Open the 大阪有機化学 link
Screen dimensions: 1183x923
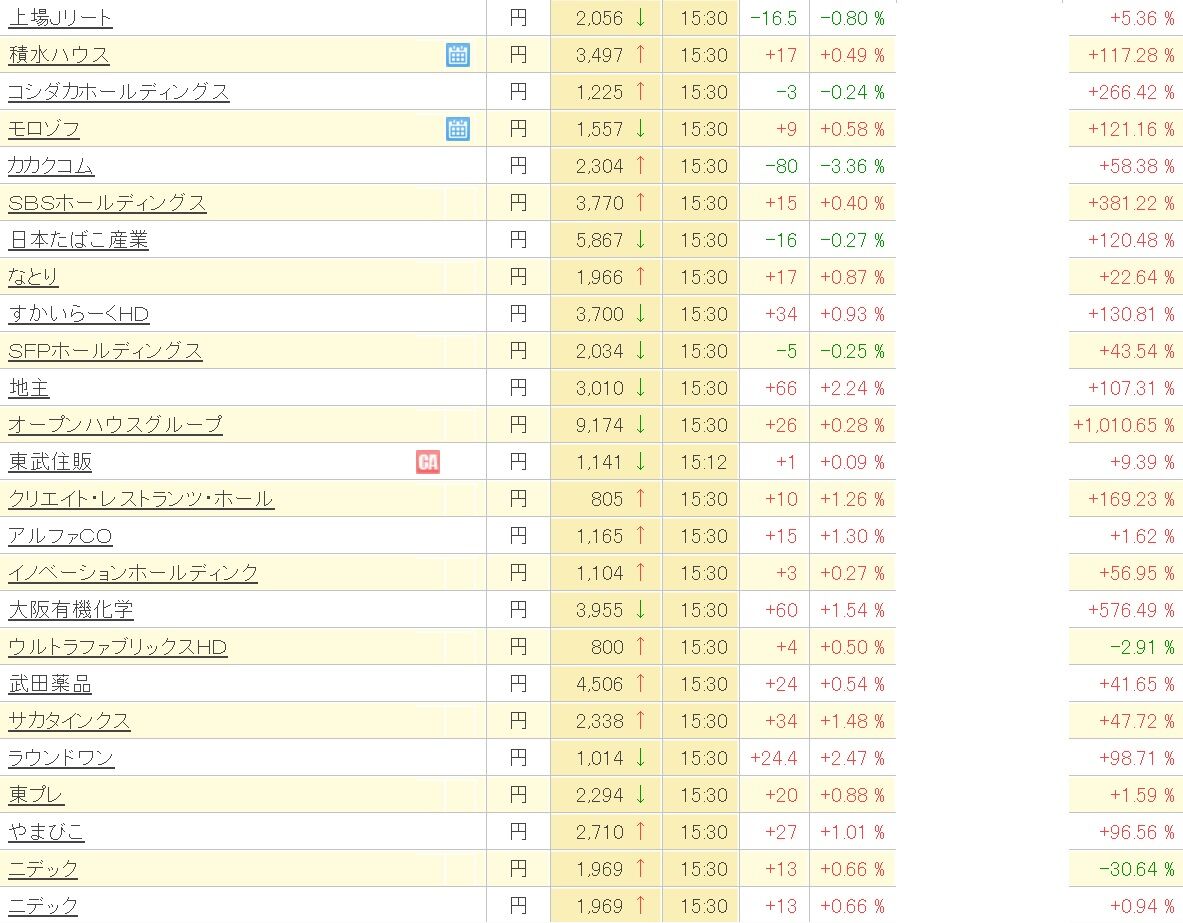71,610
